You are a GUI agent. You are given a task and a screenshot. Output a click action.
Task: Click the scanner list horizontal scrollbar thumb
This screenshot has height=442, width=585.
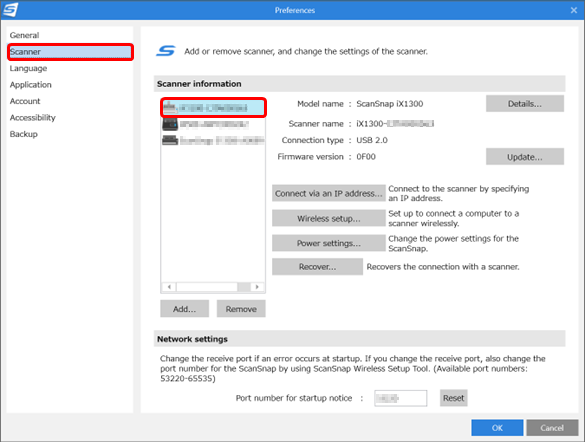(207, 287)
